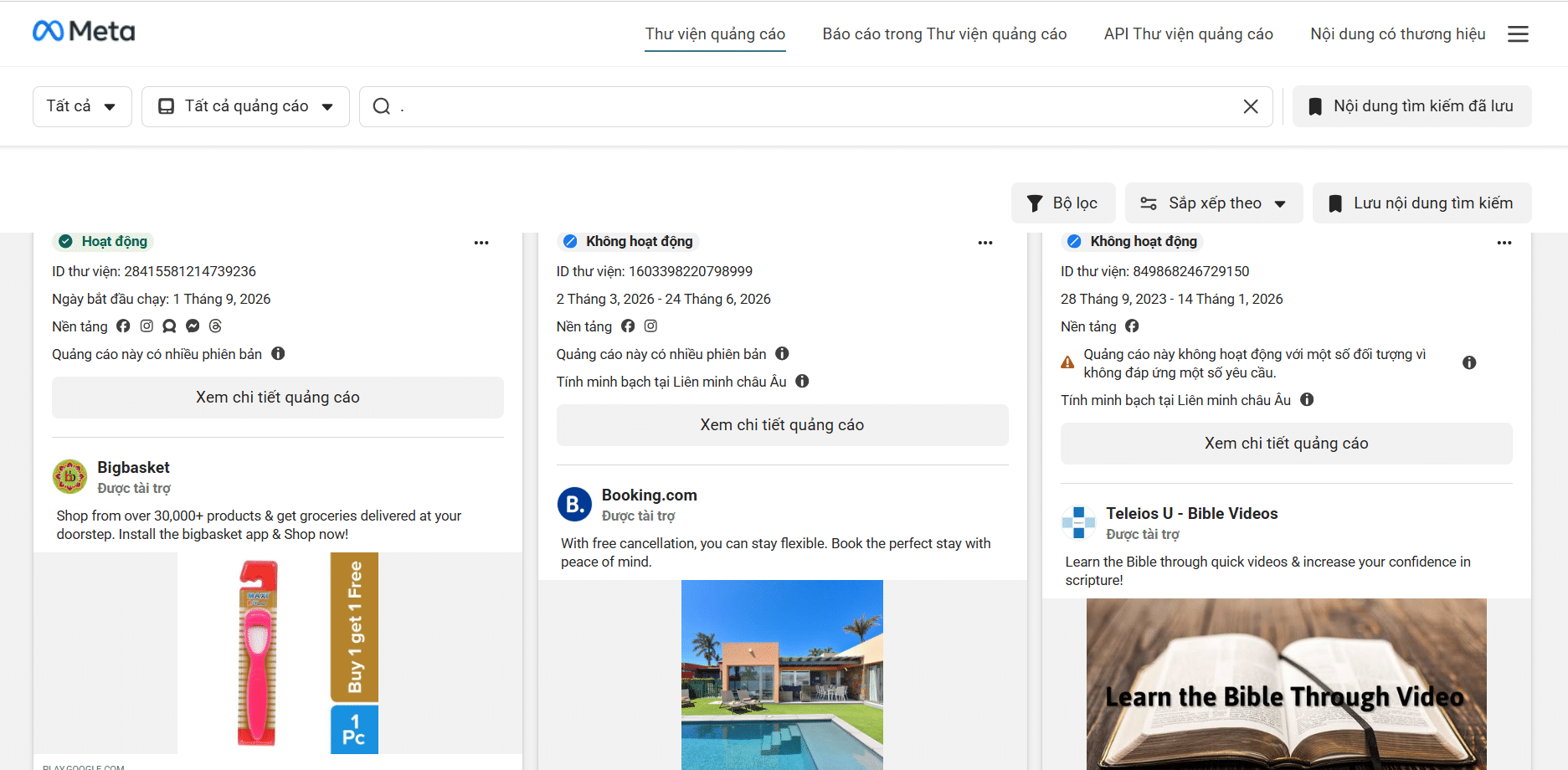Click Teleios U profile logo
This screenshot has height=770, width=1568.
coord(1078,522)
